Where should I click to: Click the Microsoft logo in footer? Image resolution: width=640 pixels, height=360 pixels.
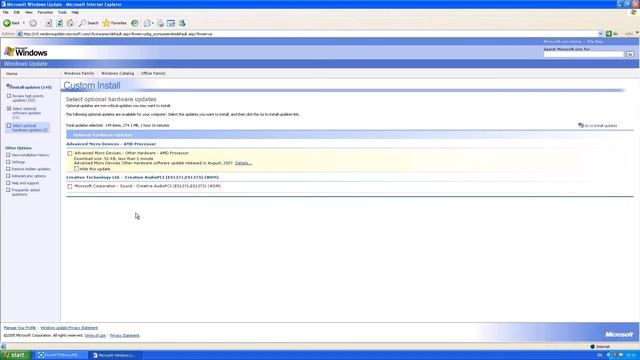click(619, 334)
